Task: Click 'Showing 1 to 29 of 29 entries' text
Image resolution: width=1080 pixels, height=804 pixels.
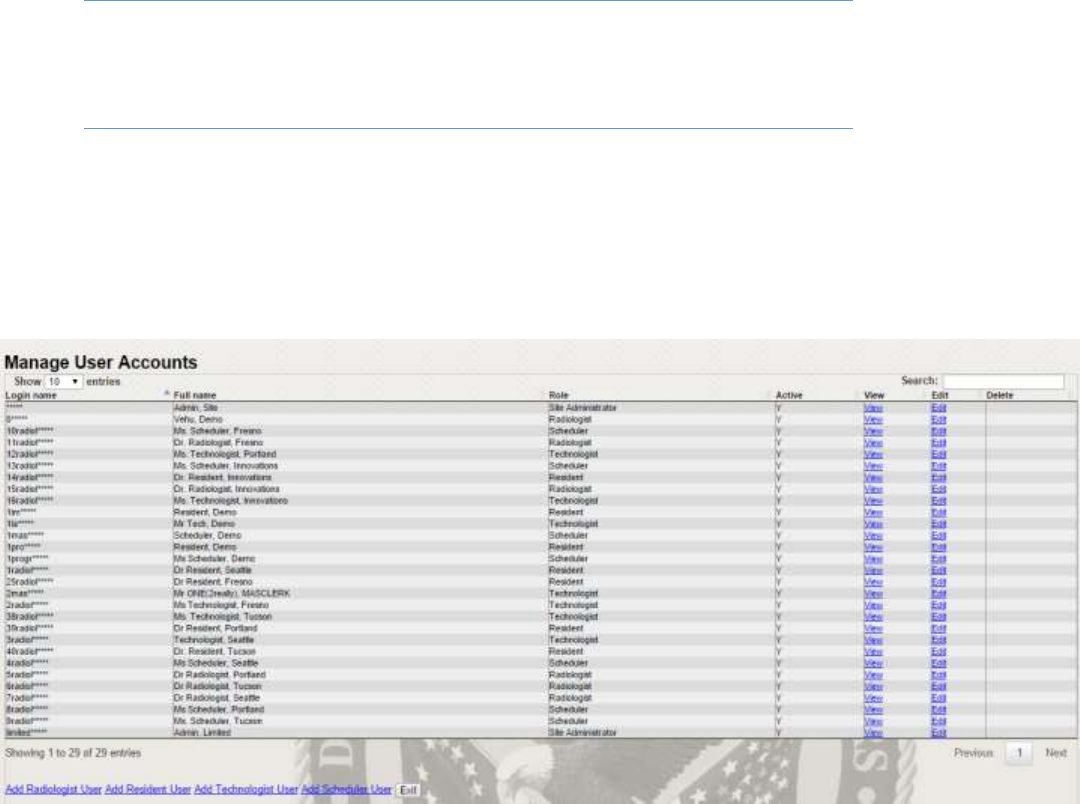Action: point(73,753)
